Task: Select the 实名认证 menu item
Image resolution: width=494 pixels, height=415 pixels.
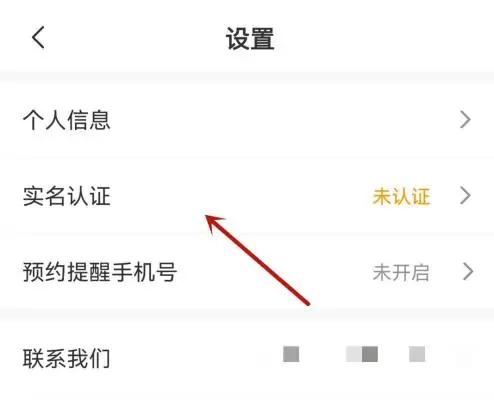Action: click(247, 196)
